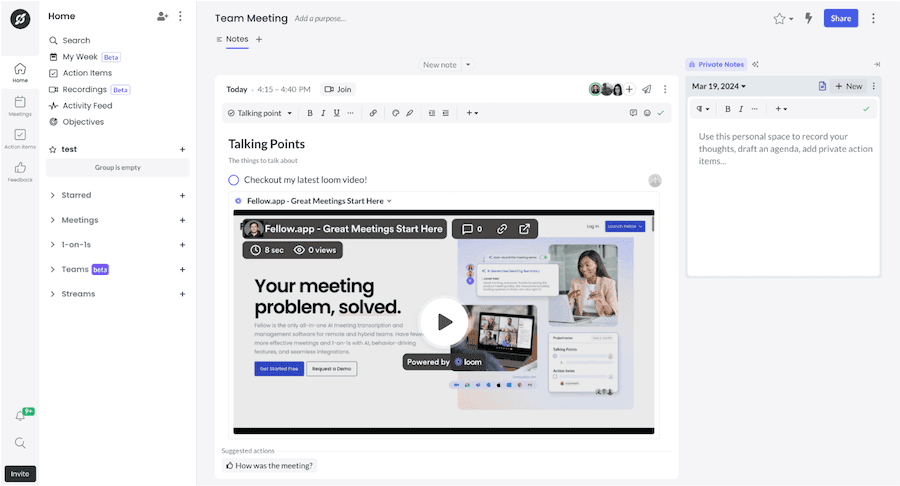Collapse the Private Notes side panel

[876, 64]
